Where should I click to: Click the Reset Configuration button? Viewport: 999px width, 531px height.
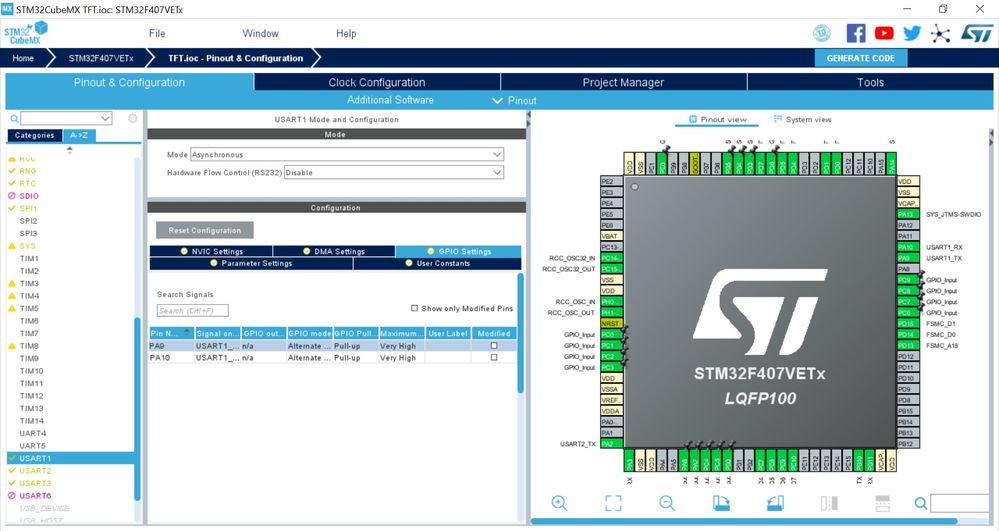pyautogui.click(x=205, y=230)
